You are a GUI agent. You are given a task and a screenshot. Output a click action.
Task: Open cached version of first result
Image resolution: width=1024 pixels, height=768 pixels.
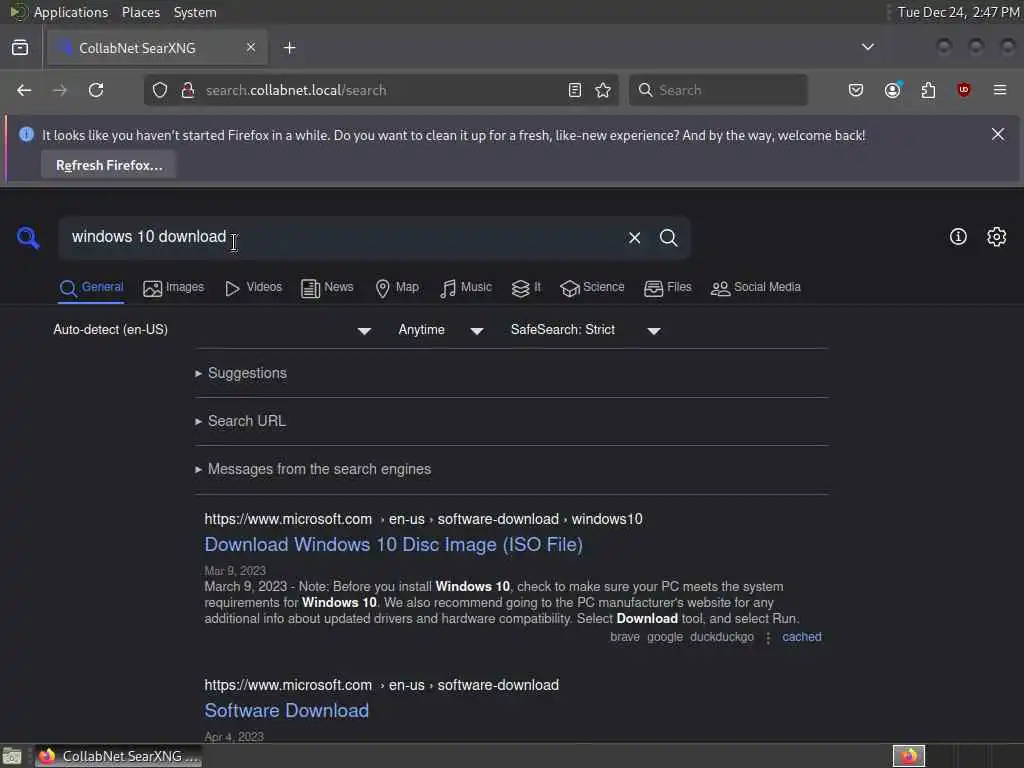coord(802,637)
